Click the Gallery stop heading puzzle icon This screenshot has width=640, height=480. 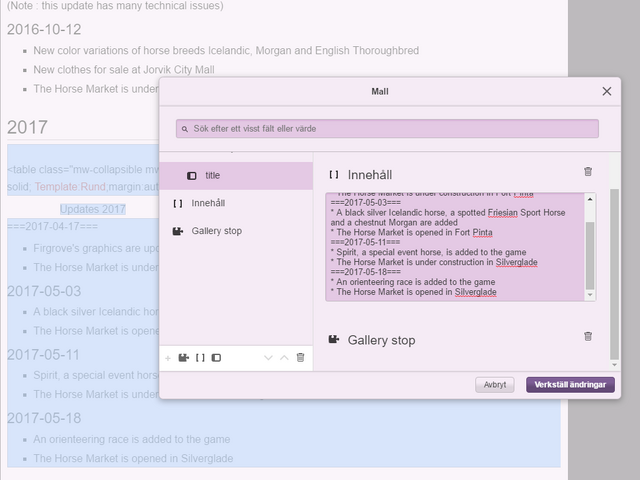tap(334, 339)
